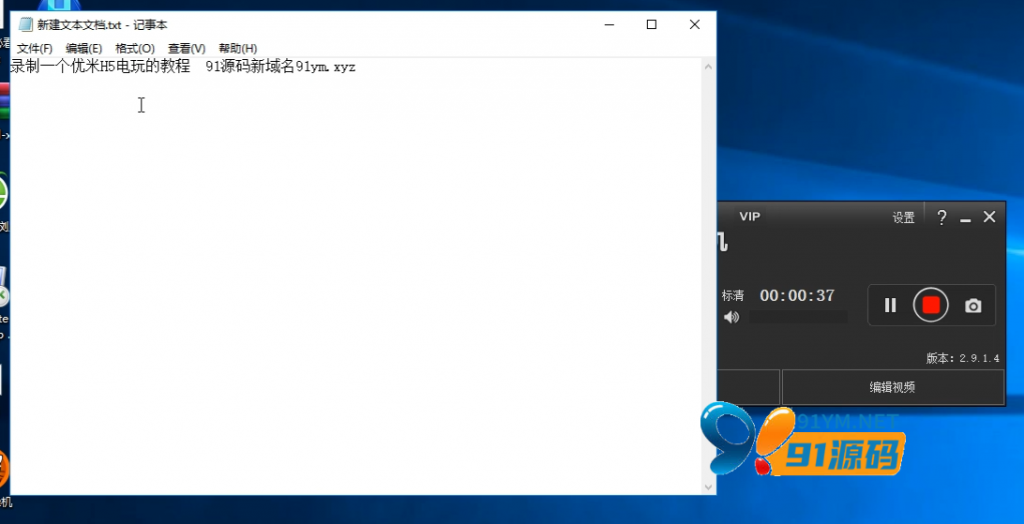Stop the recording with red square button
This screenshot has height=524, width=1024.
click(931, 305)
